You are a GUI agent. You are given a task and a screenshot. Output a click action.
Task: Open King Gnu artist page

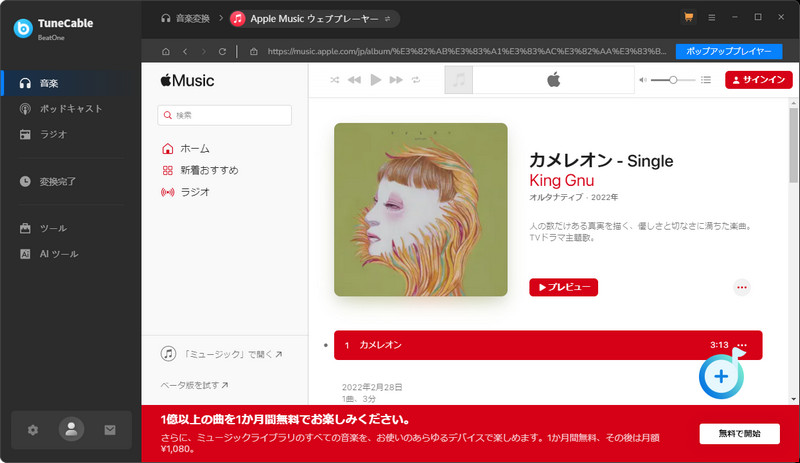click(561, 180)
